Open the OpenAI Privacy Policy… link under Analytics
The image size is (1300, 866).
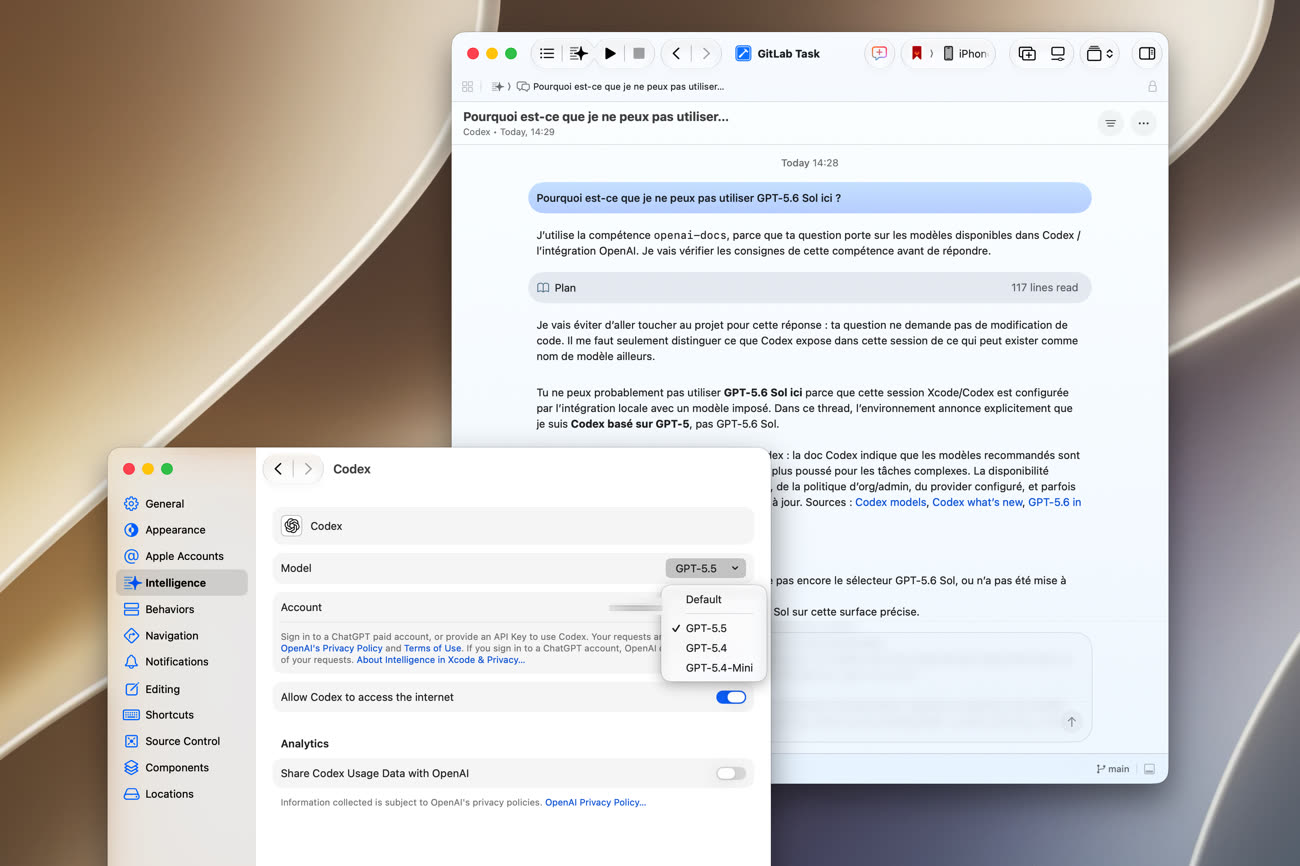pyautogui.click(x=596, y=802)
